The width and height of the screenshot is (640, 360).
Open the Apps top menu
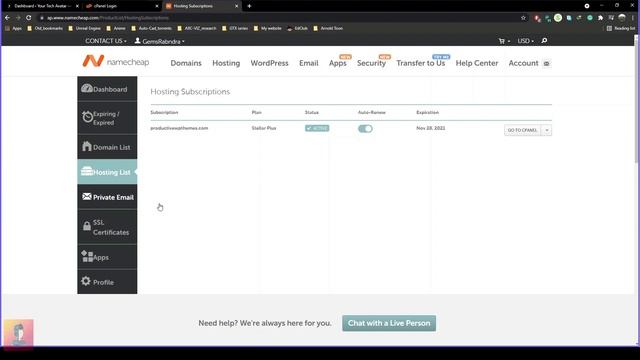pyautogui.click(x=338, y=63)
